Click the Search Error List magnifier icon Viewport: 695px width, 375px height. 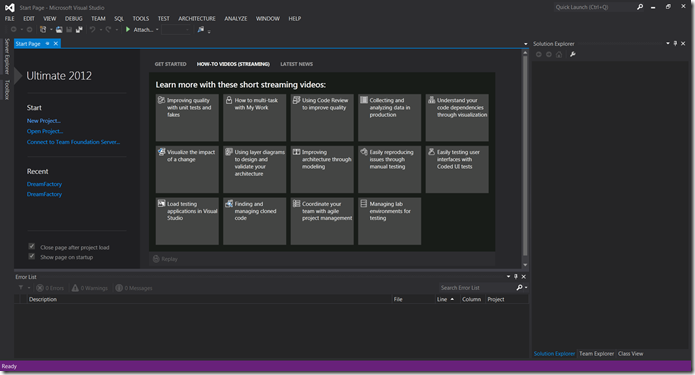pyautogui.click(x=519, y=288)
